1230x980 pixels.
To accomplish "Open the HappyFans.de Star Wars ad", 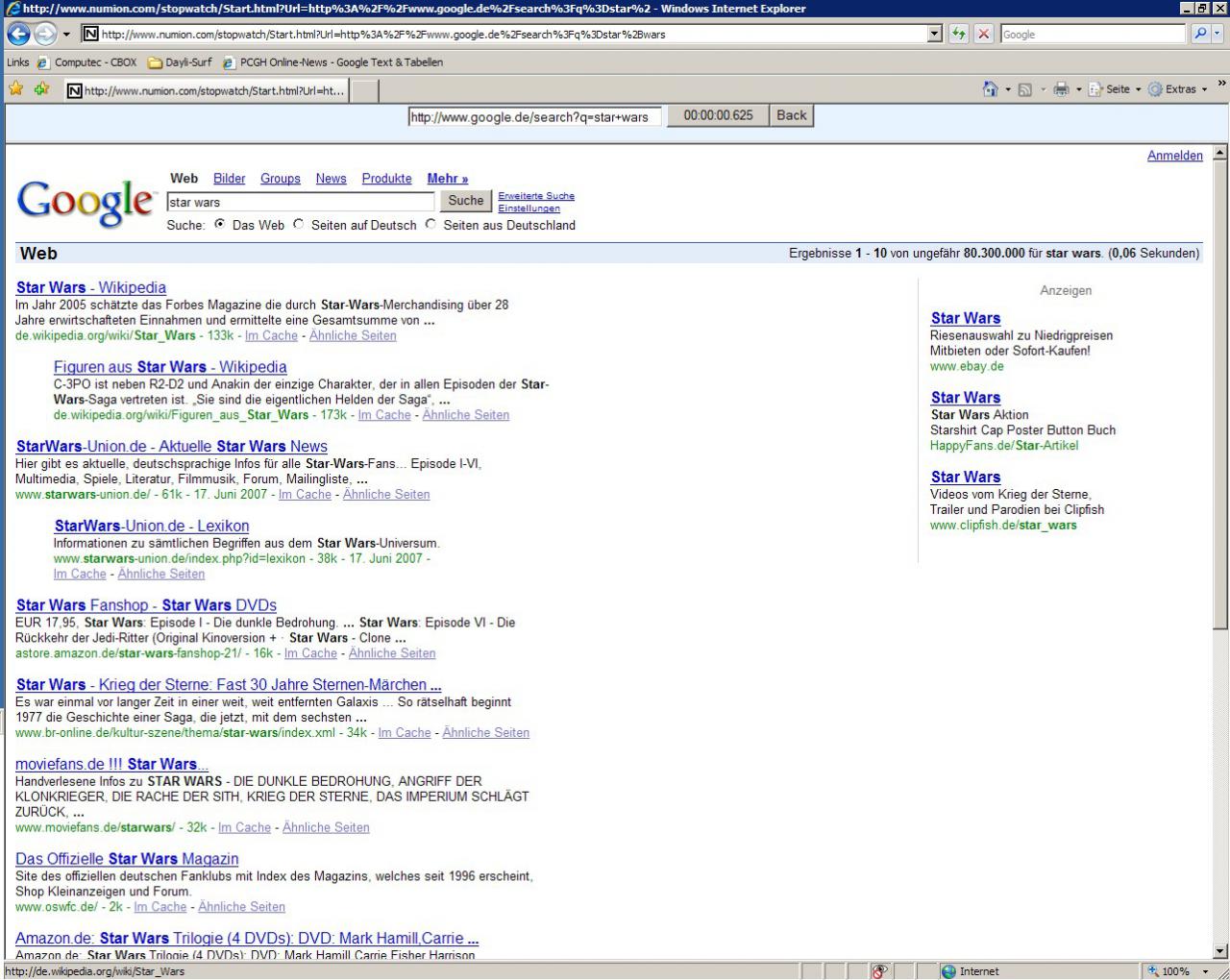I will coord(966,398).
